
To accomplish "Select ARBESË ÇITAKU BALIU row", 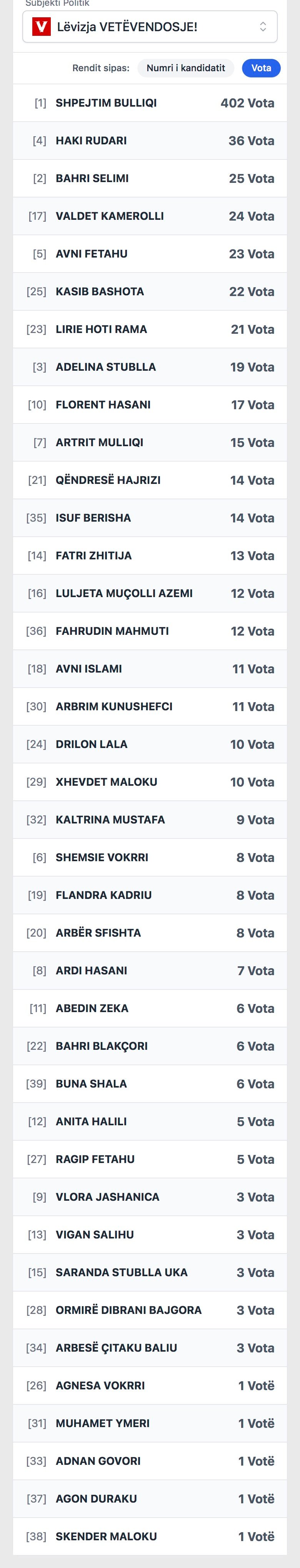I will coord(150,1349).
